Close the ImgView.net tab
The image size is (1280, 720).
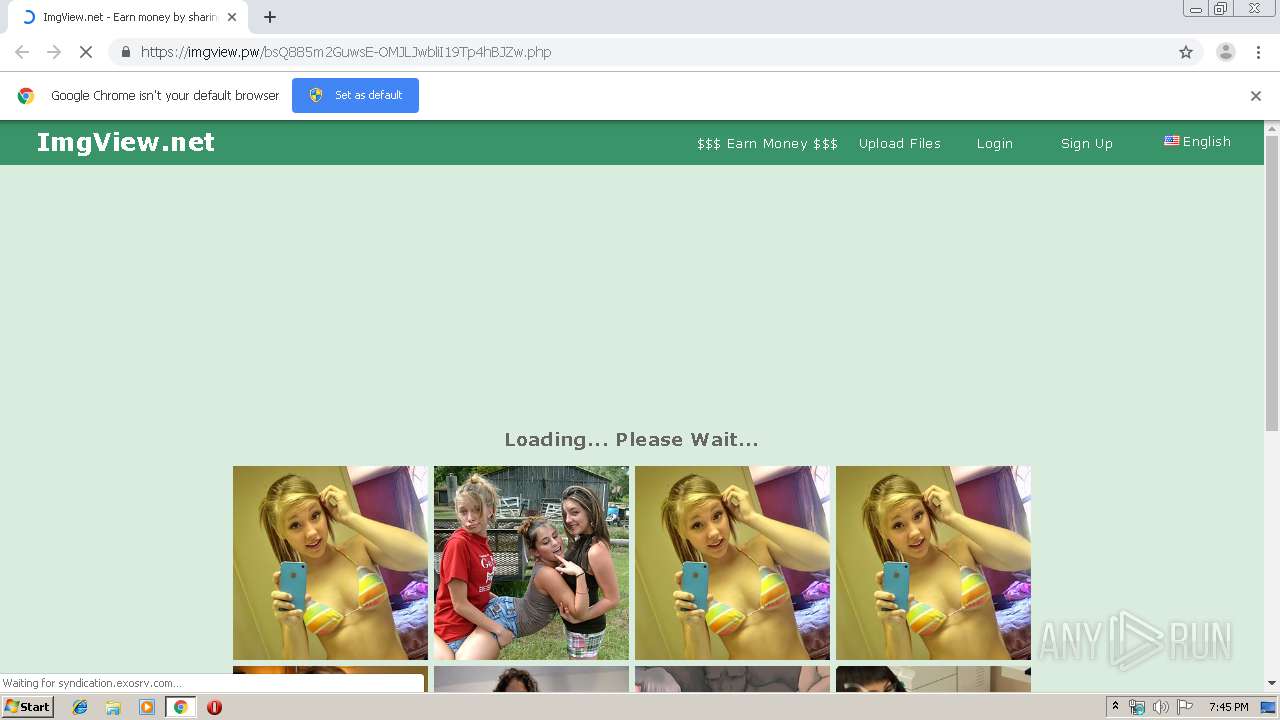click(232, 17)
